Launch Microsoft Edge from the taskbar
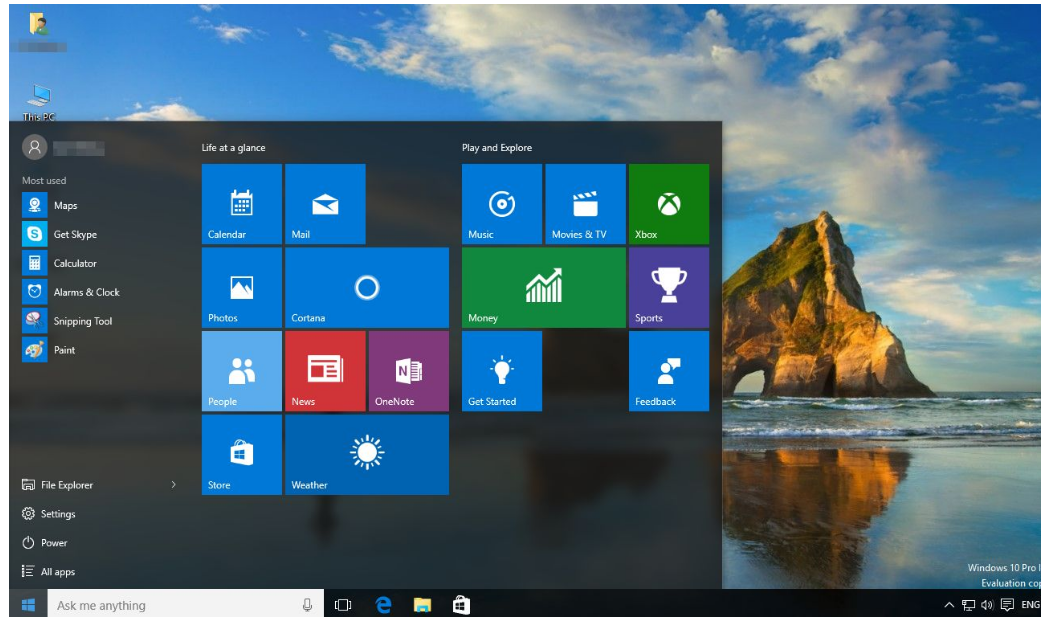The width and height of the screenshot is (1041, 617). (x=383, y=604)
